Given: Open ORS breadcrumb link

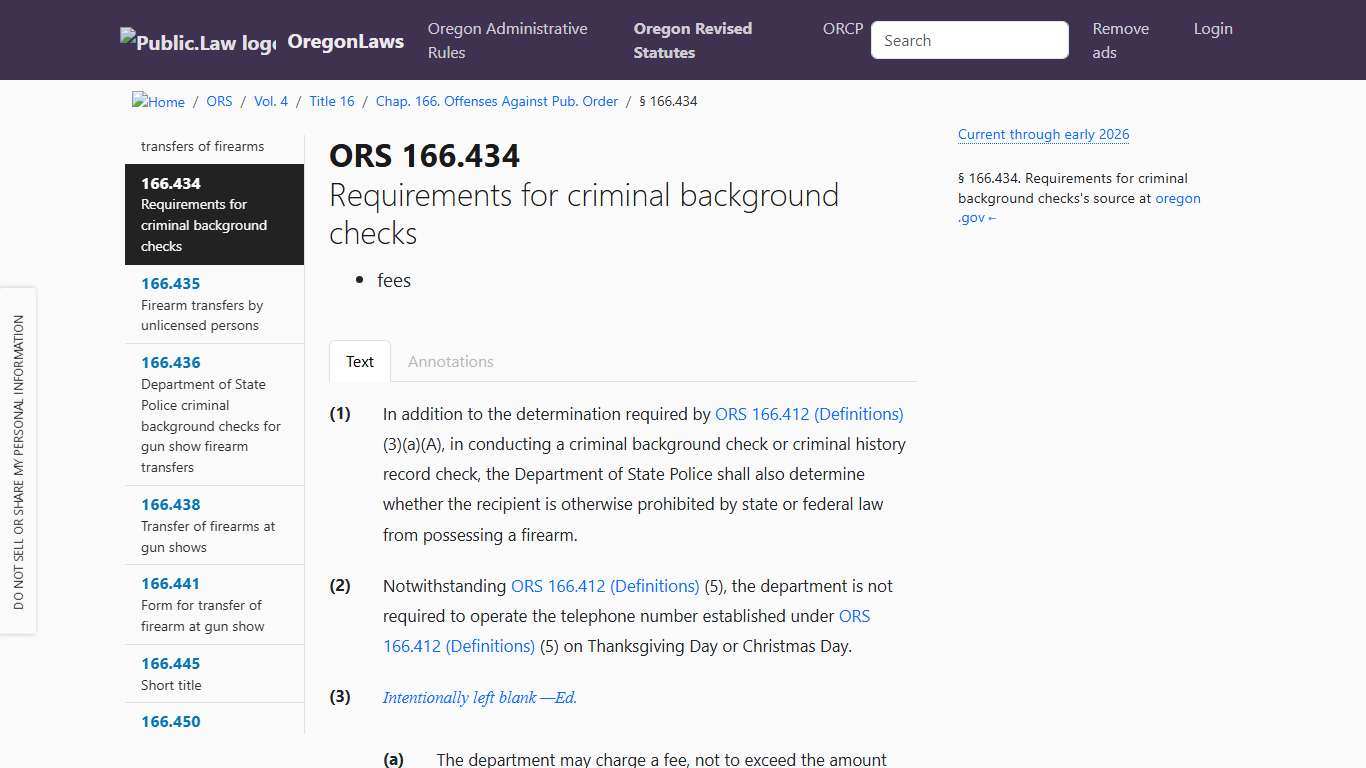Looking at the screenshot, I should coord(219,100).
